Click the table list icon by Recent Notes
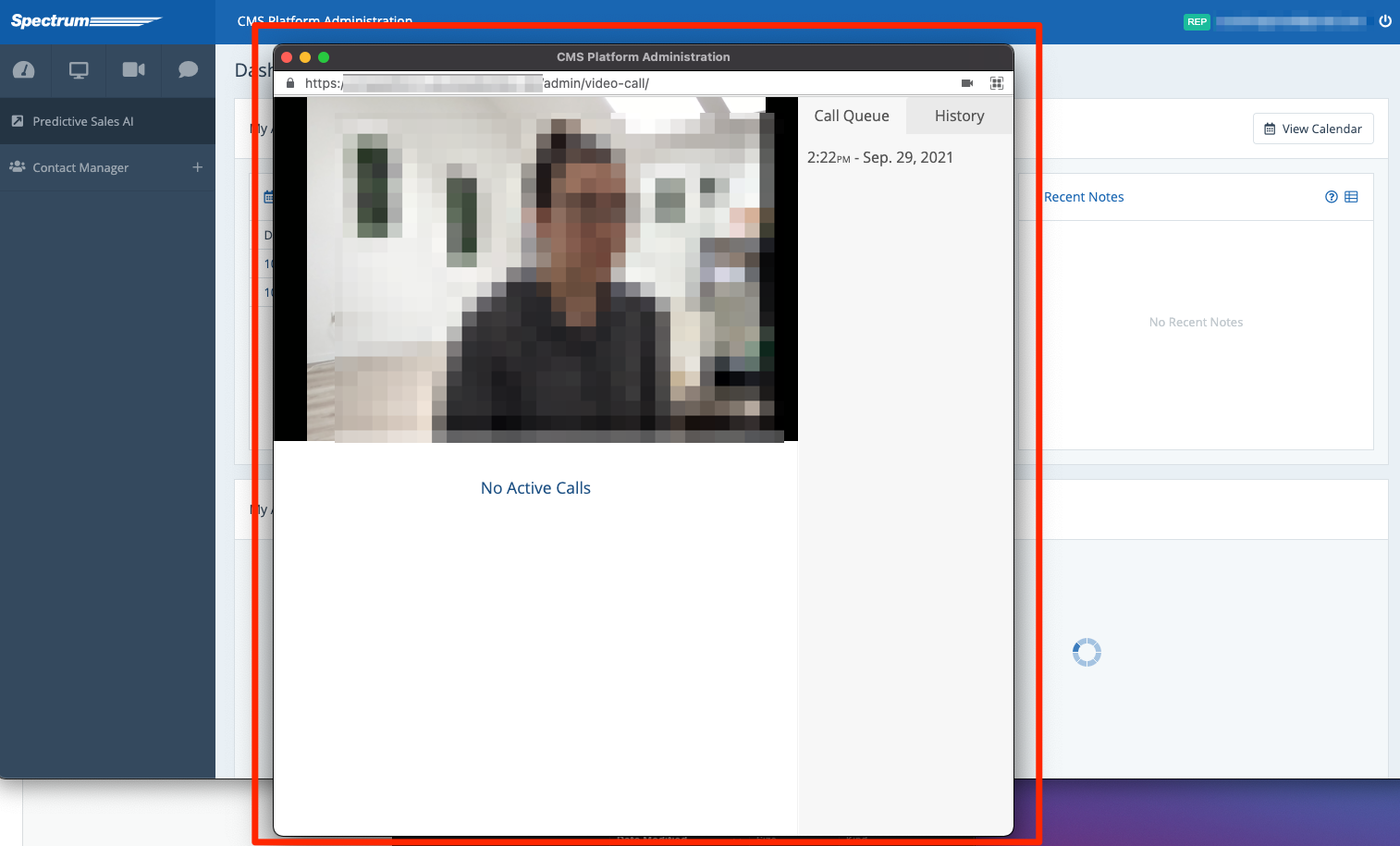This screenshot has height=846, width=1400. (1351, 197)
